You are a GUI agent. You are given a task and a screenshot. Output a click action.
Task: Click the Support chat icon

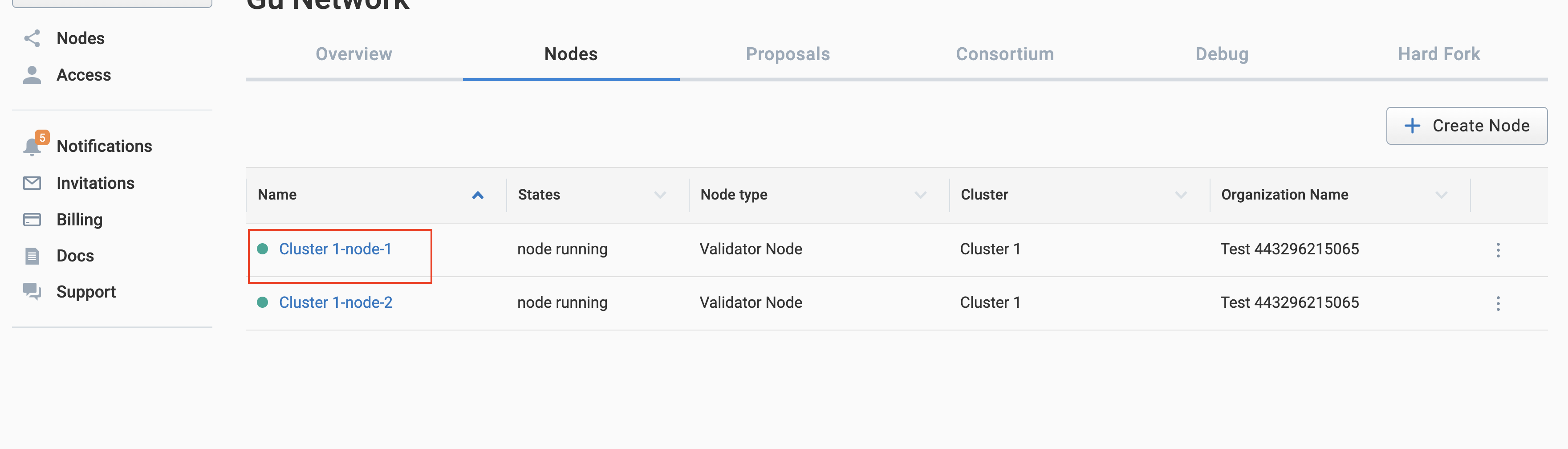tap(32, 291)
